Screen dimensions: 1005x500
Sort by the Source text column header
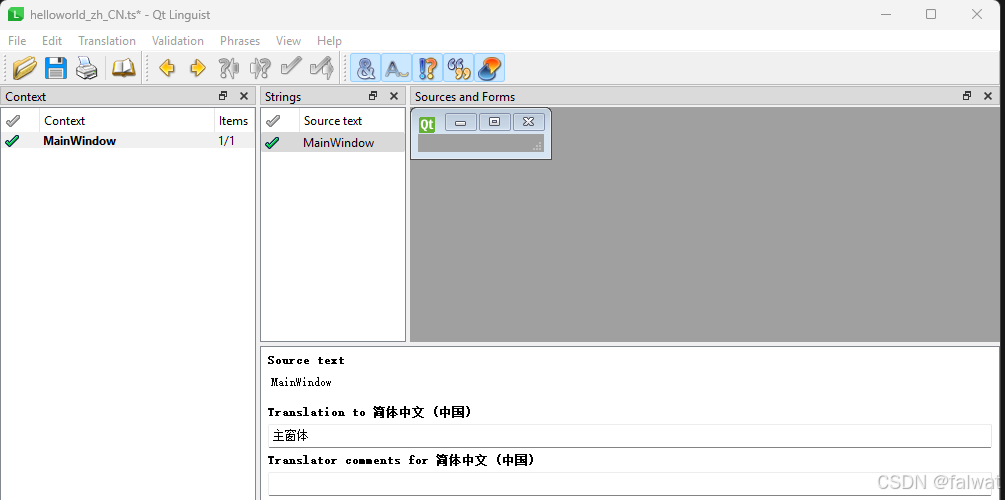[352, 121]
